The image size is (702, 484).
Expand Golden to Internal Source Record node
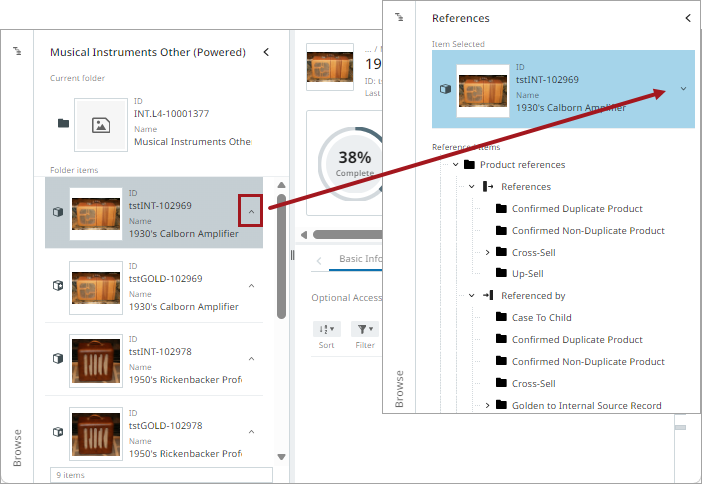point(488,406)
